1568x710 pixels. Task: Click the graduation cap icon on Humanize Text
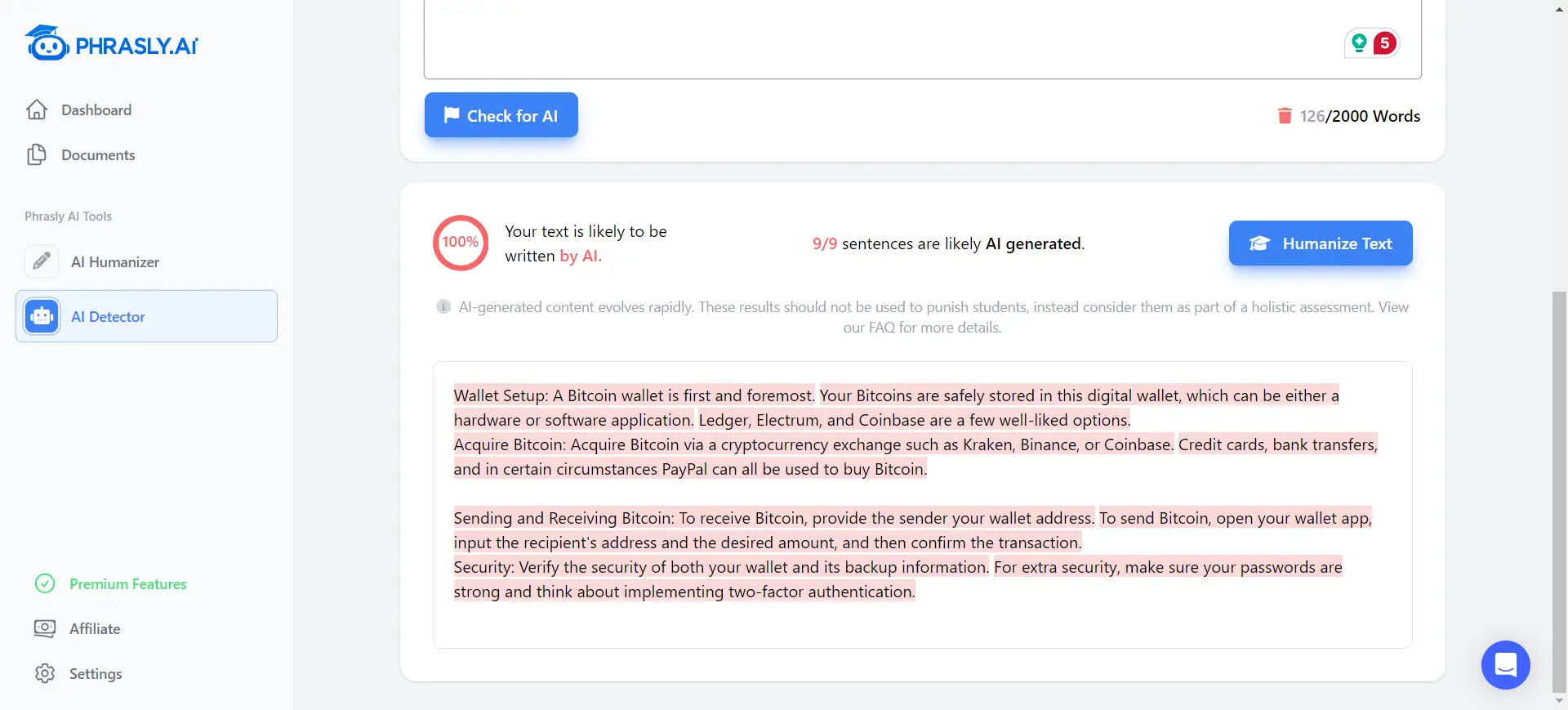coord(1259,243)
